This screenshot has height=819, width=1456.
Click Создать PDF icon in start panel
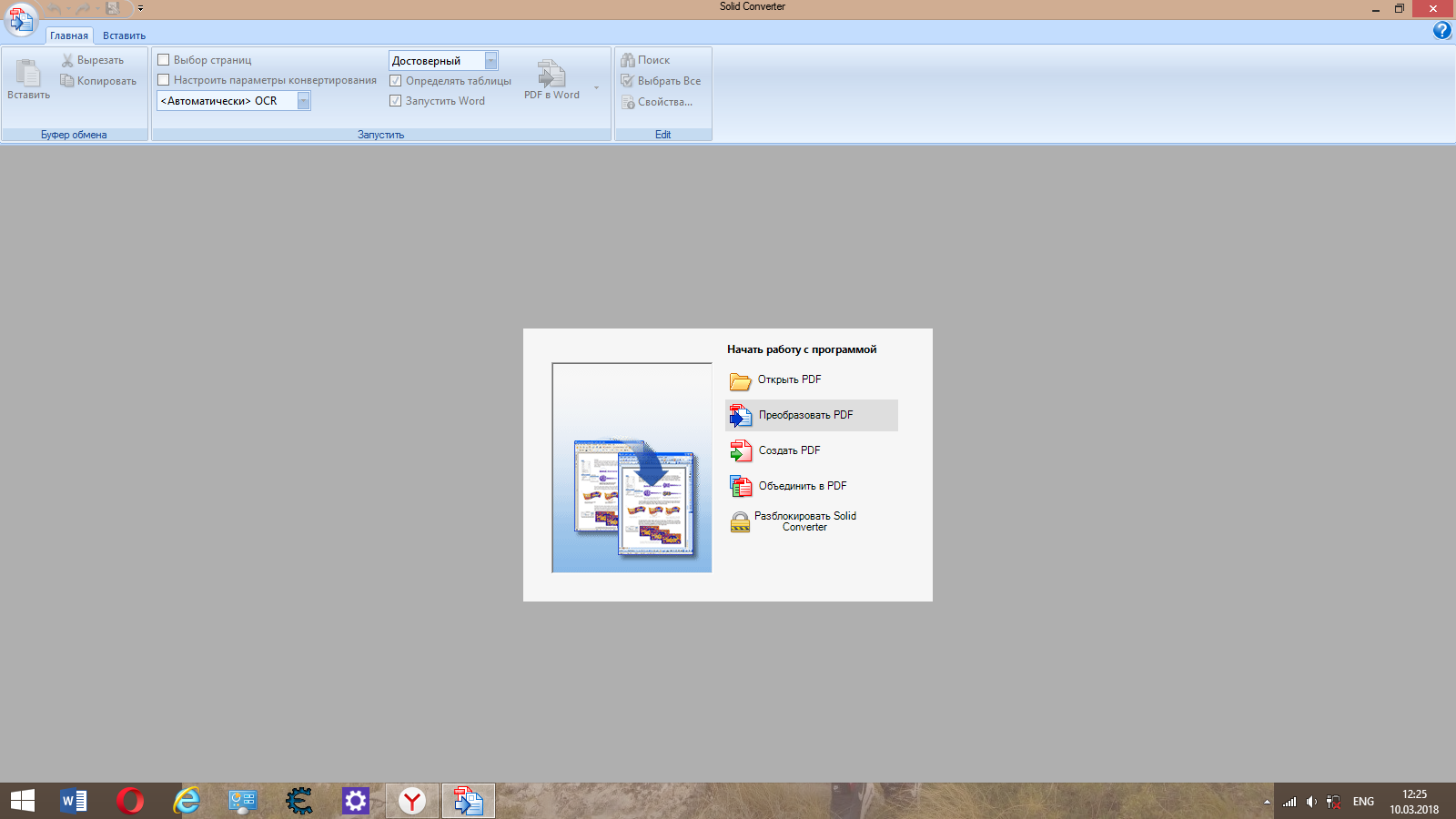[741, 451]
